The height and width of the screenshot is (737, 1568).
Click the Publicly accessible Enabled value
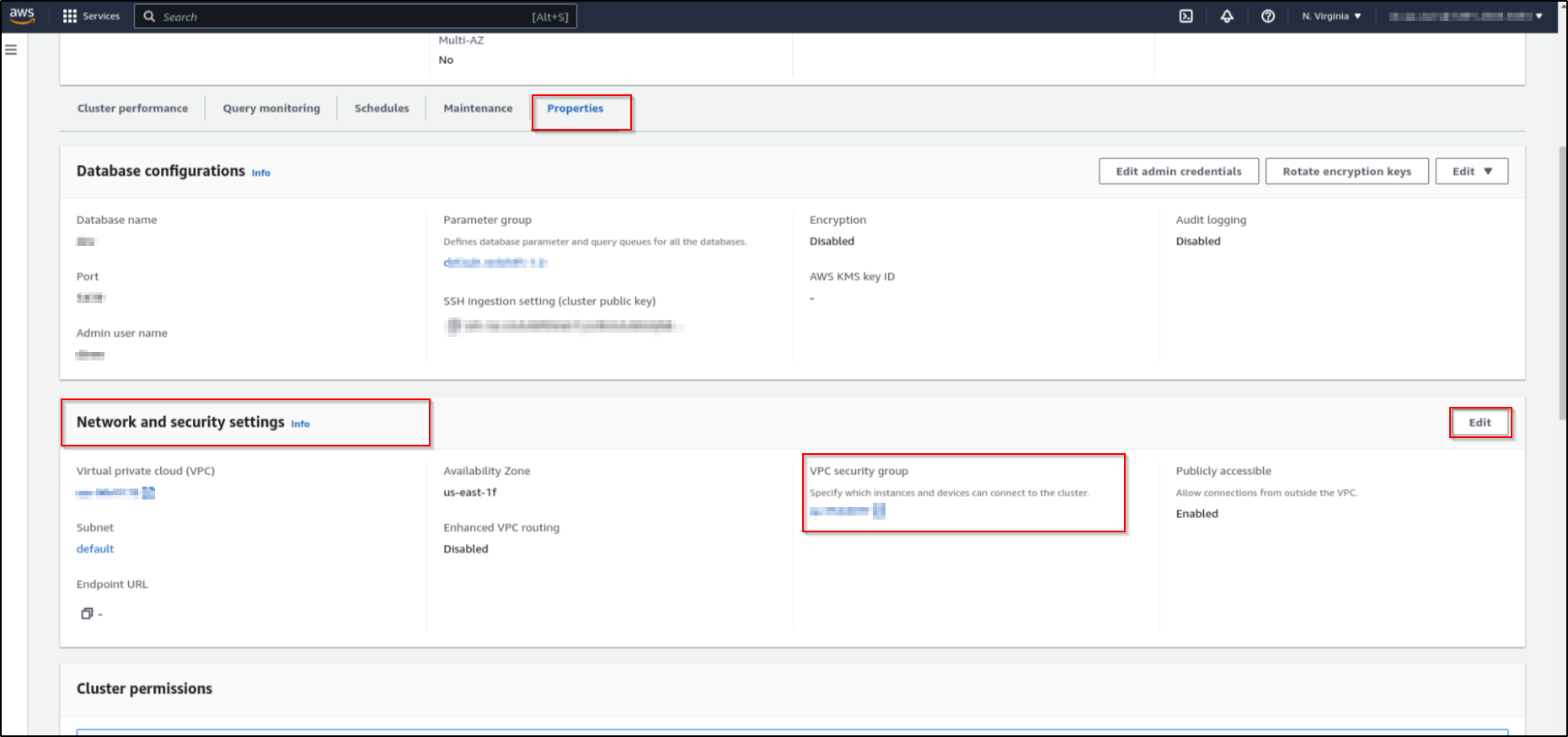coord(1197,514)
